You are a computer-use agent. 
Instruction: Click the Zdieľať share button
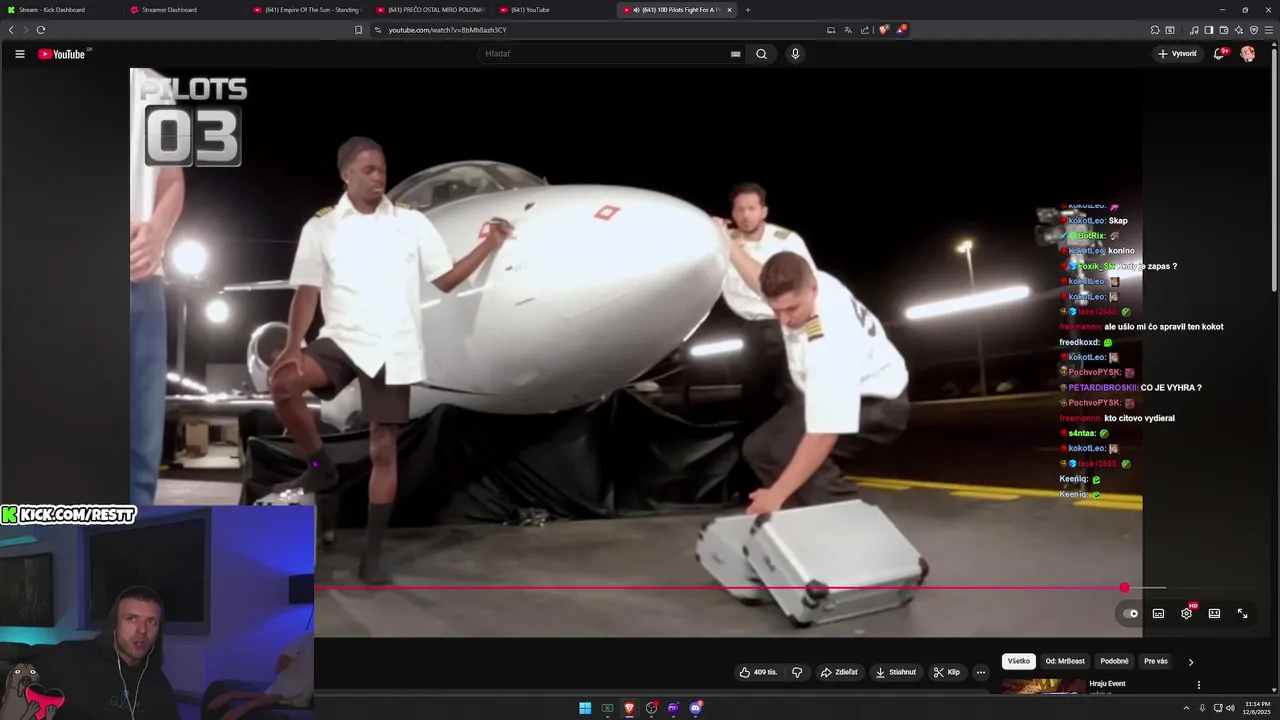pyautogui.click(x=839, y=672)
